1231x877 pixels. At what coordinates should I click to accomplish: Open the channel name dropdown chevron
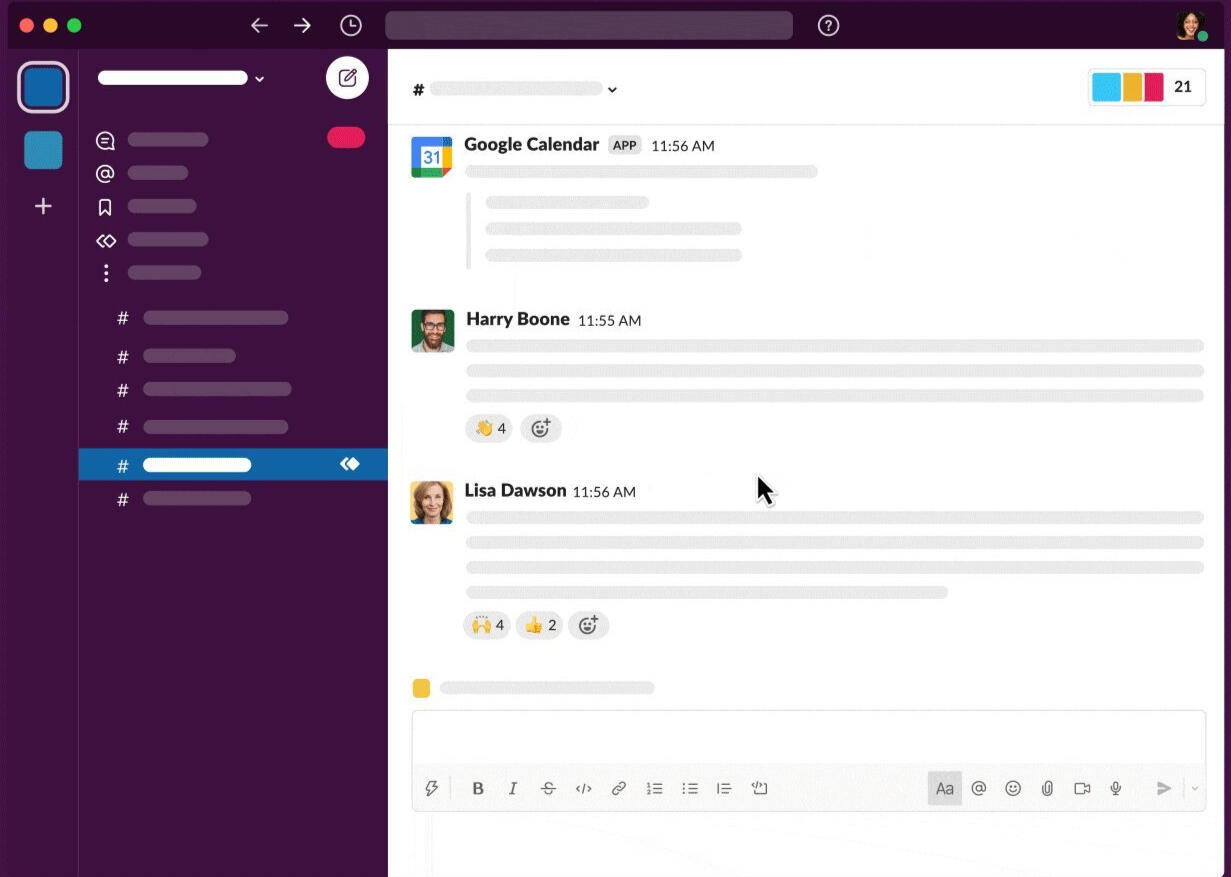tap(612, 90)
